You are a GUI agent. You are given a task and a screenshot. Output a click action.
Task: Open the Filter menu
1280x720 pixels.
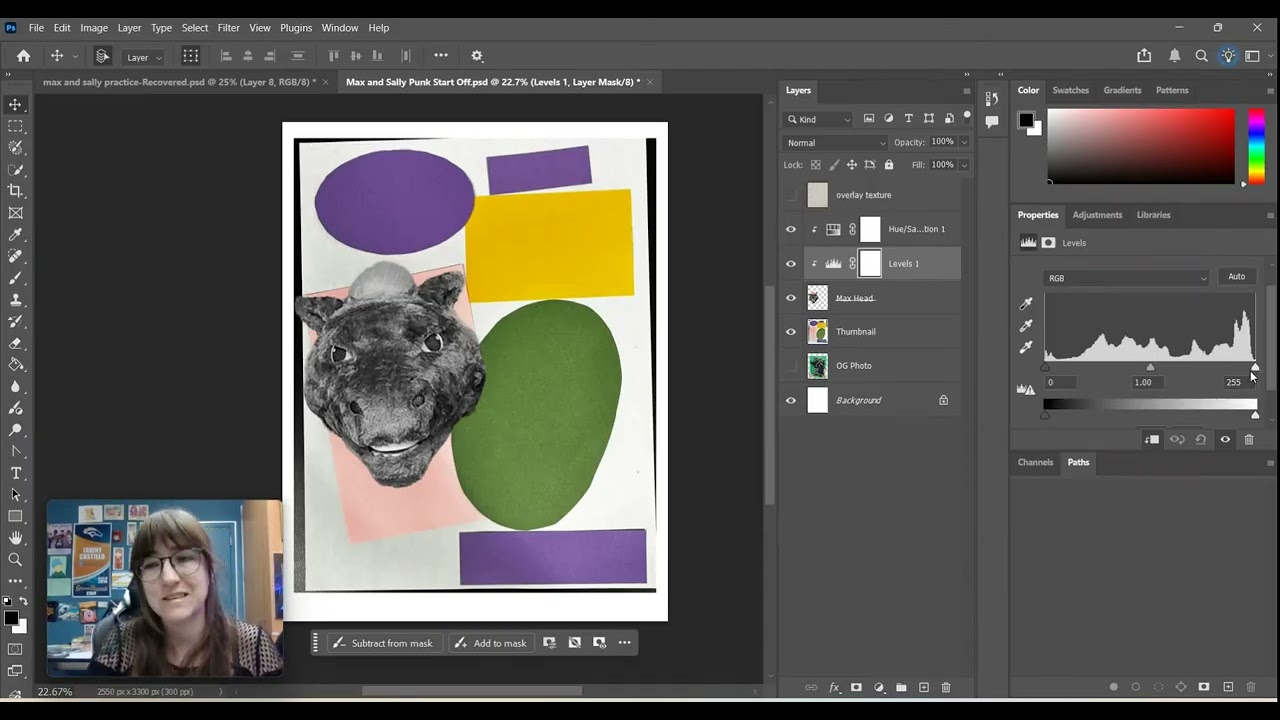click(x=228, y=28)
